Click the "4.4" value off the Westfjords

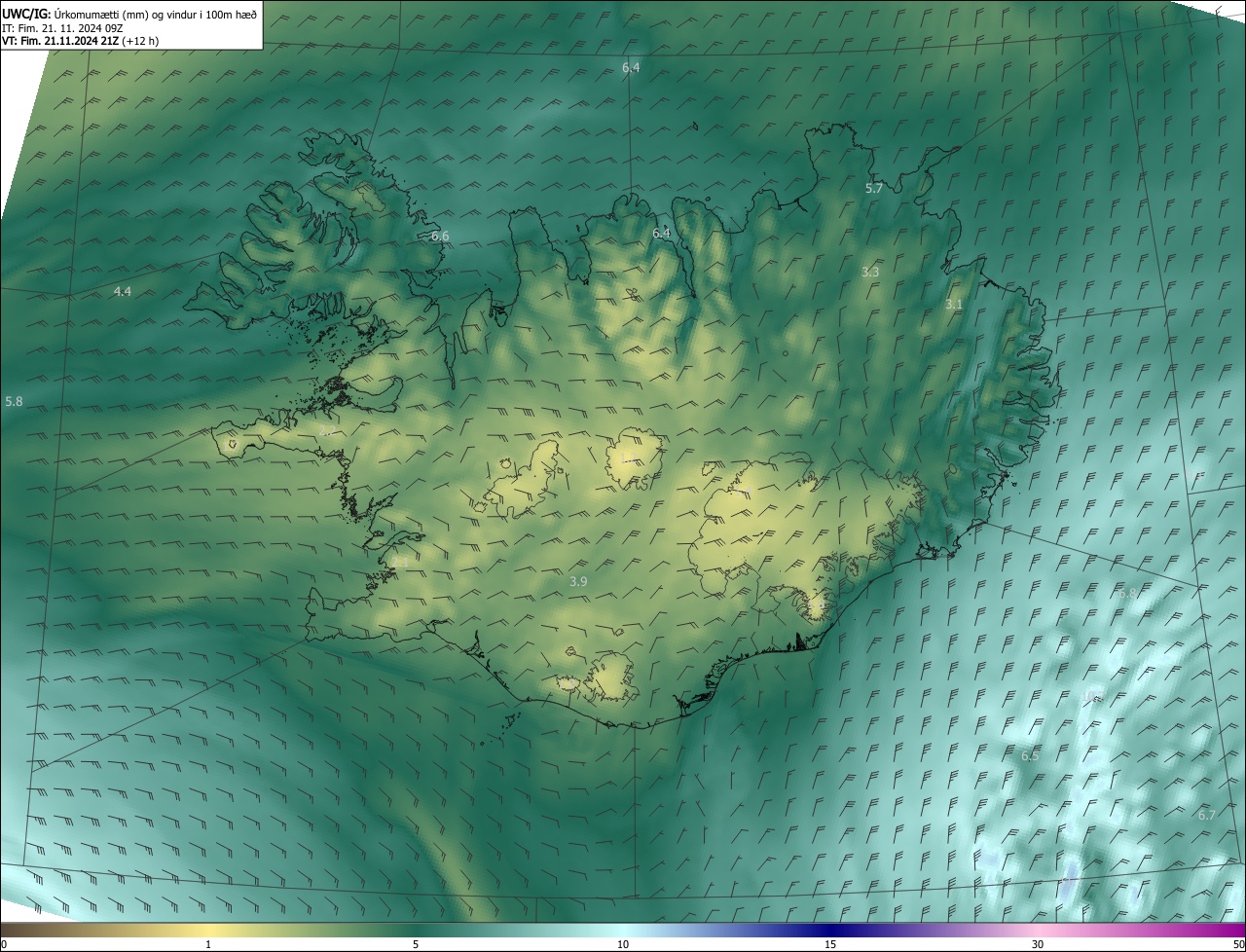(122, 291)
